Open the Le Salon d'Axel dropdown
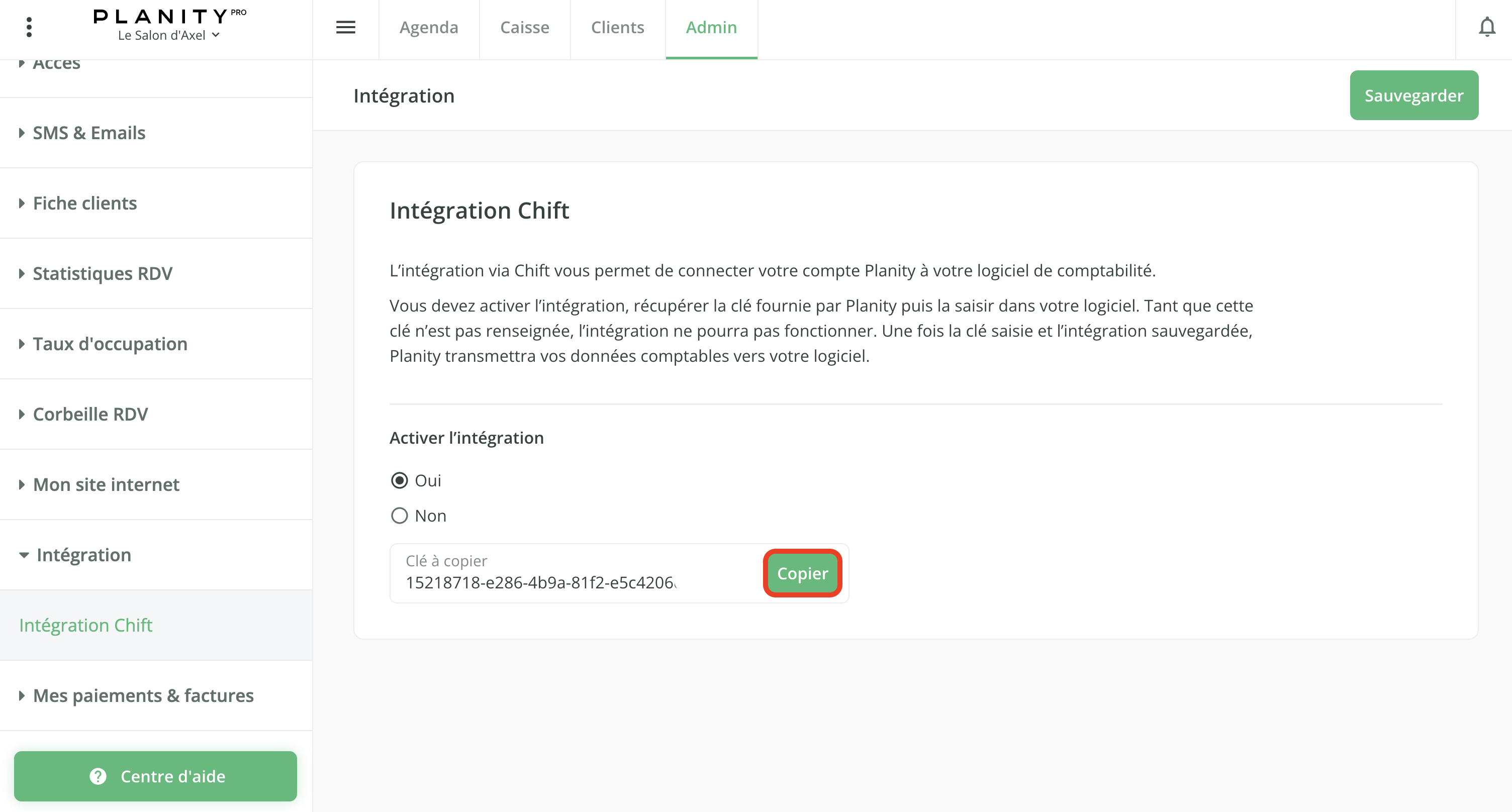Viewport: 1512px width, 812px height. (x=169, y=35)
